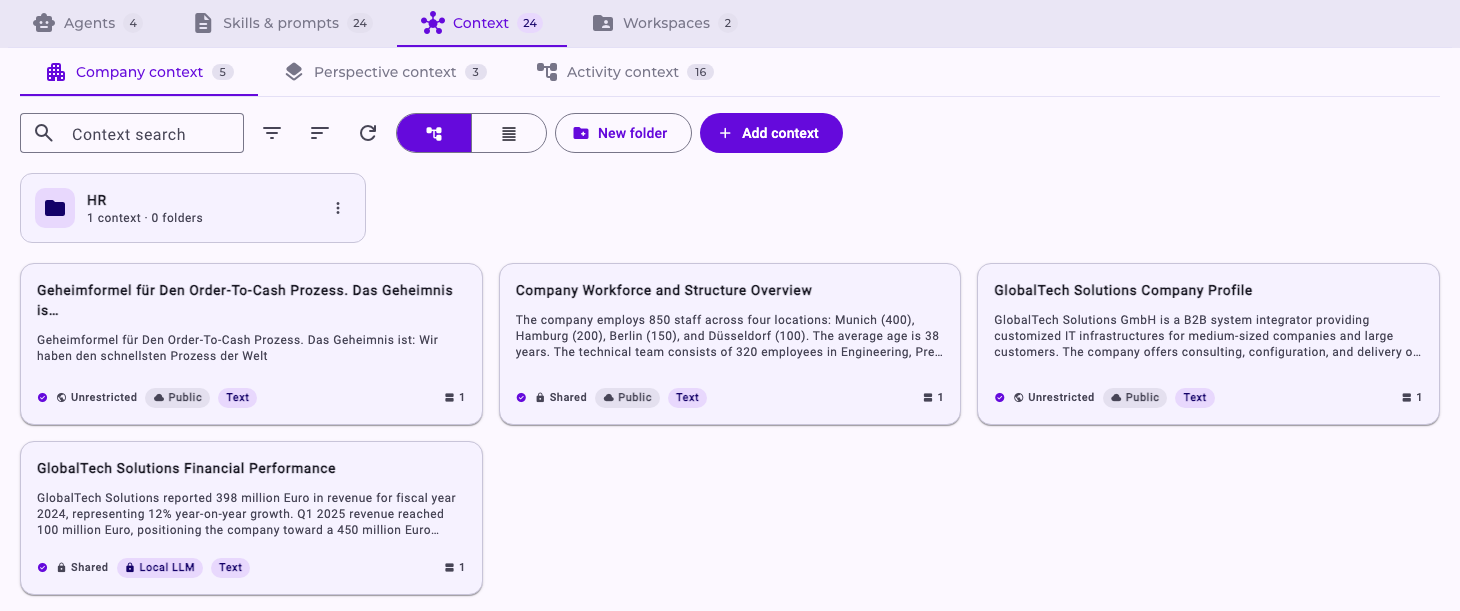Open the Agents tab
Viewport: 1460px width, 611px height.
[x=88, y=23]
